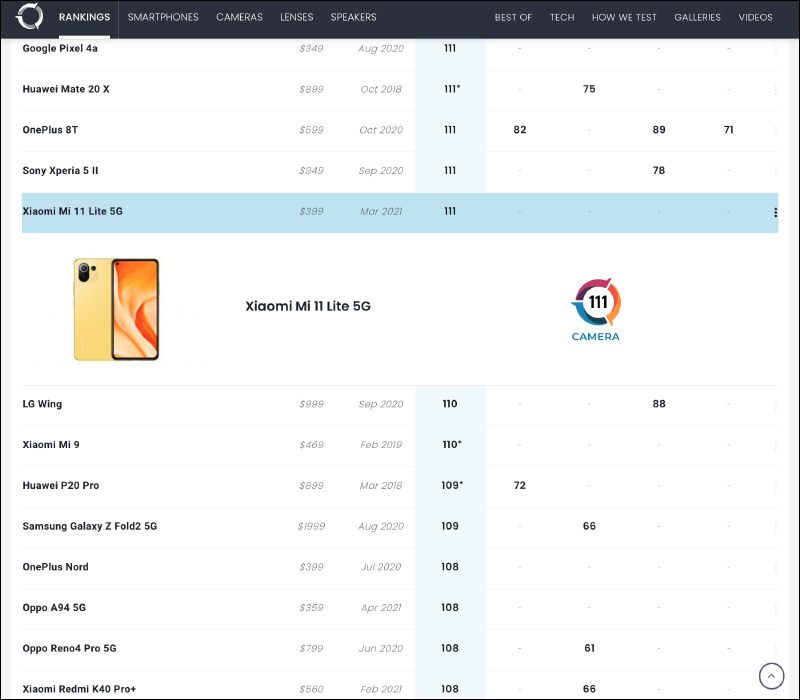Click Xiaomi Mi 11 Lite 5G phone image
800x700 pixels.
pyautogui.click(x=116, y=309)
